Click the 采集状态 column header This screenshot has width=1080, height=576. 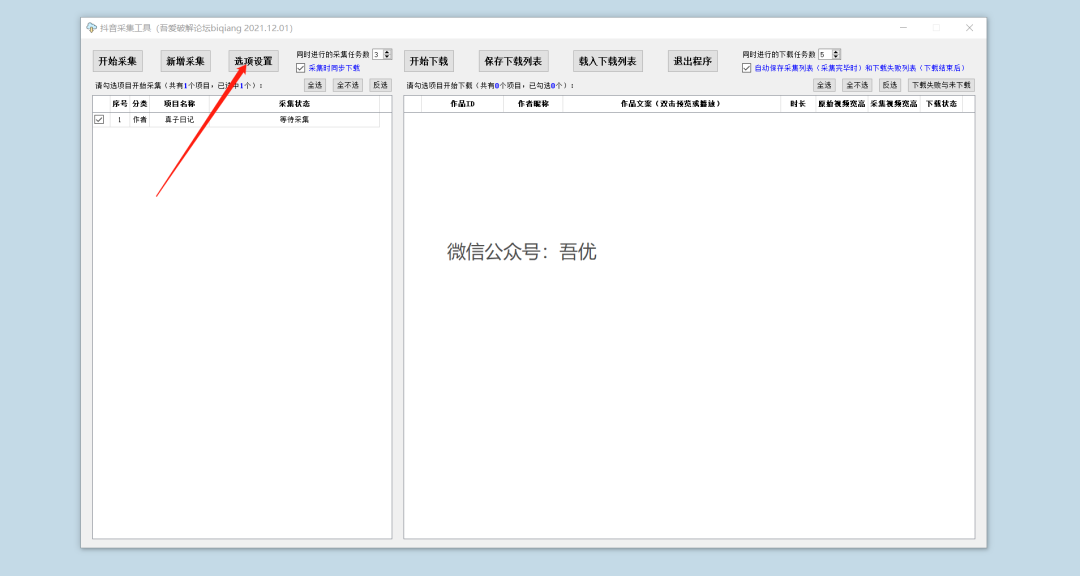click(x=294, y=104)
